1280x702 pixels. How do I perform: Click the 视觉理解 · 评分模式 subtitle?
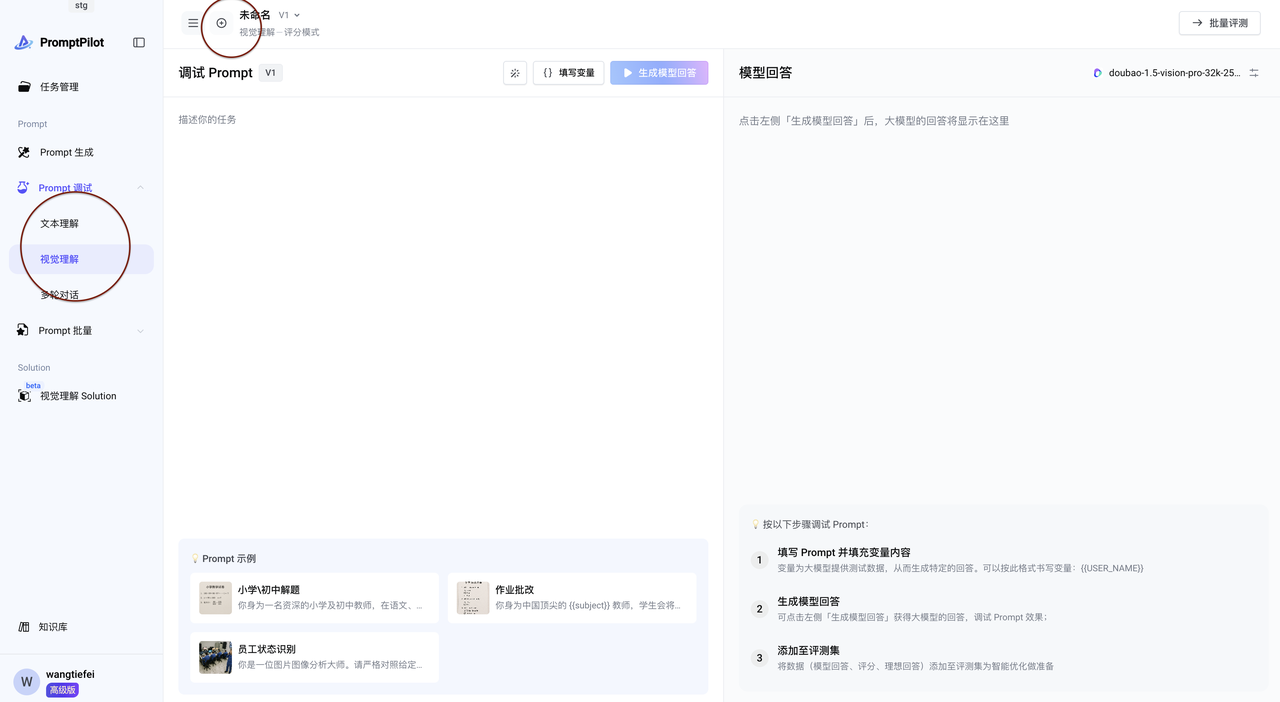point(279,32)
